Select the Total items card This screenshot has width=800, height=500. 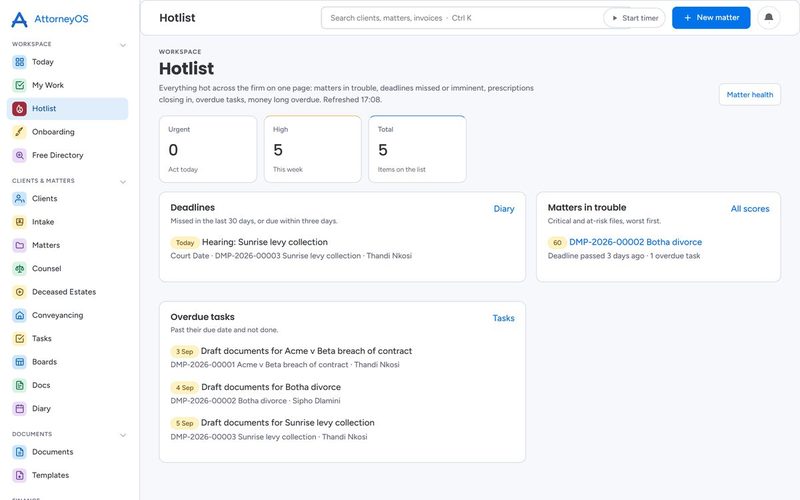pyautogui.click(x=417, y=149)
